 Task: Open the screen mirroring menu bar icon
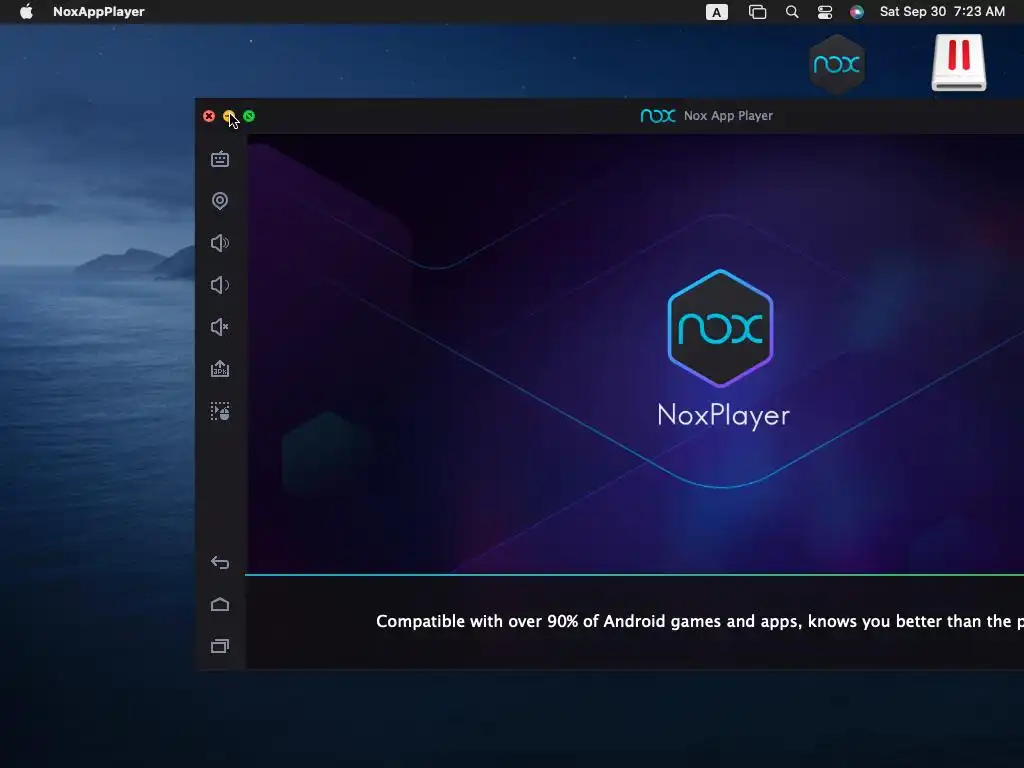pyautogui.click(x=757, y=12)
